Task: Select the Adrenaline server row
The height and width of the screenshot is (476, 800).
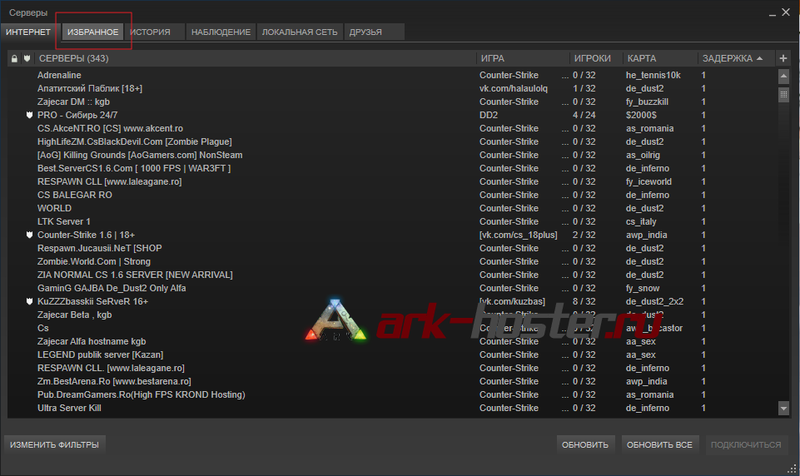Action: [x=391, y=75]
